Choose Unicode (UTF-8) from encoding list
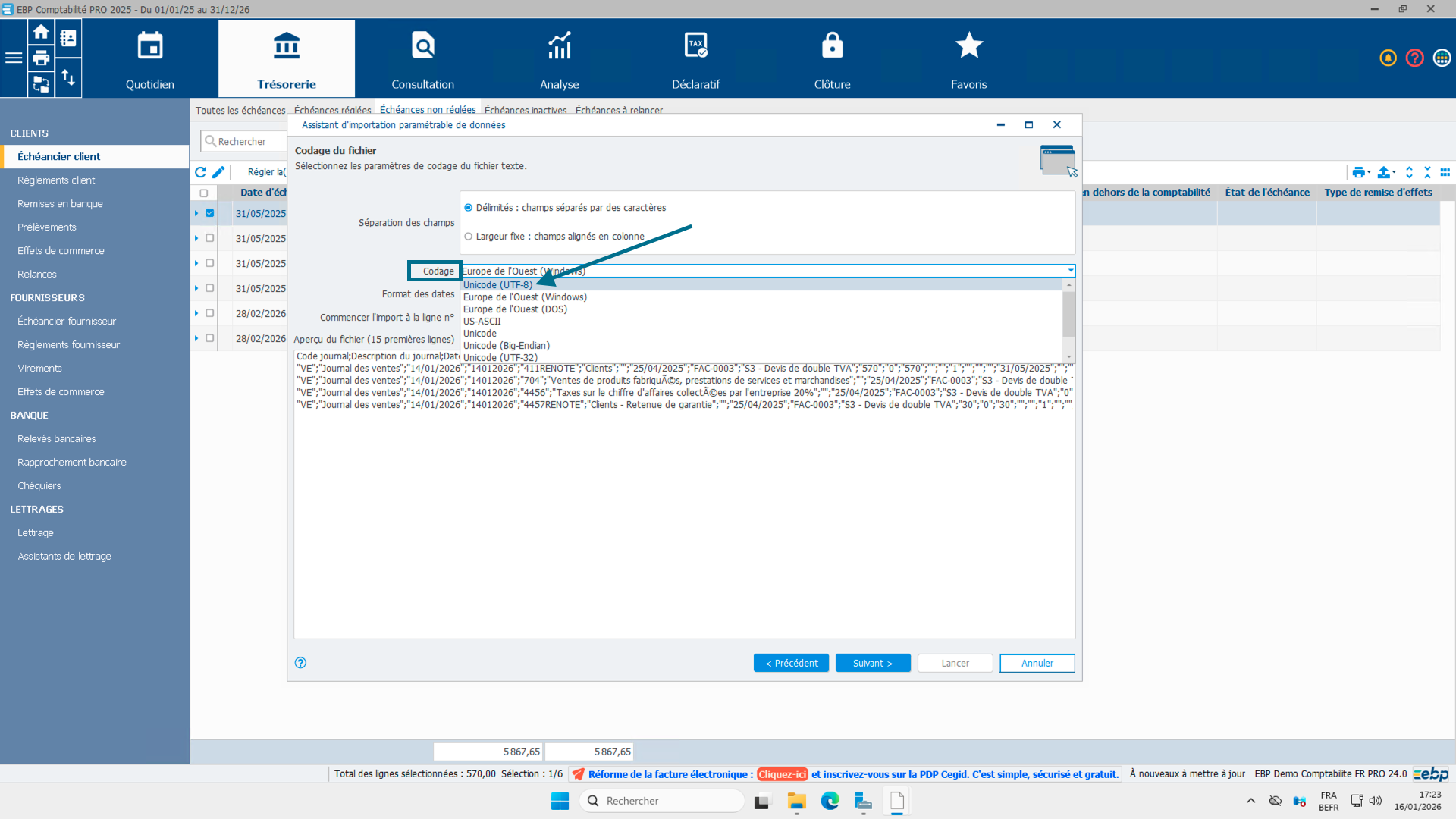Viewport: 1456px width, 819px height. coord(497,285)
